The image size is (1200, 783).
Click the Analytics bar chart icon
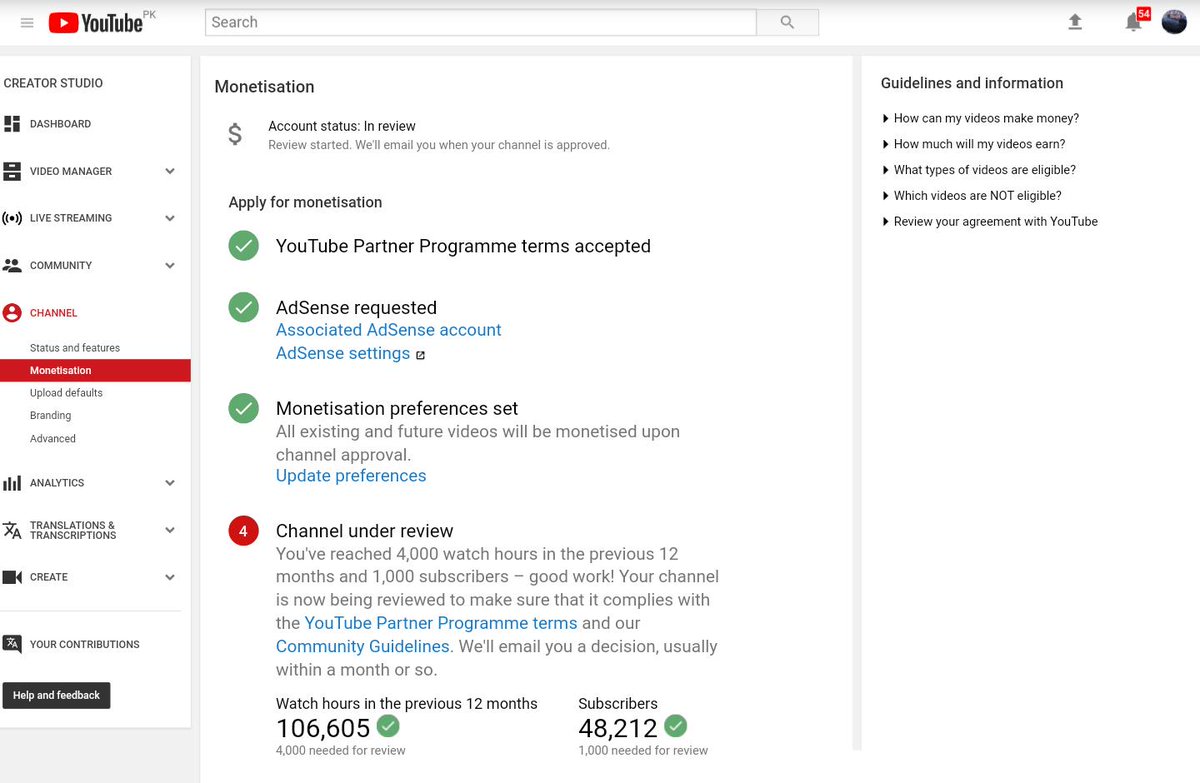[12, 483]
